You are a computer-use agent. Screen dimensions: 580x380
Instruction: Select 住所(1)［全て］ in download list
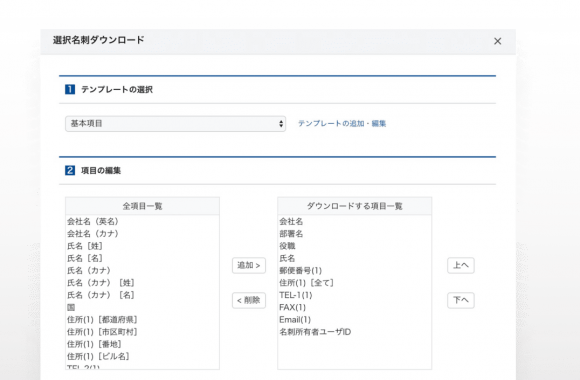(354, 283)
